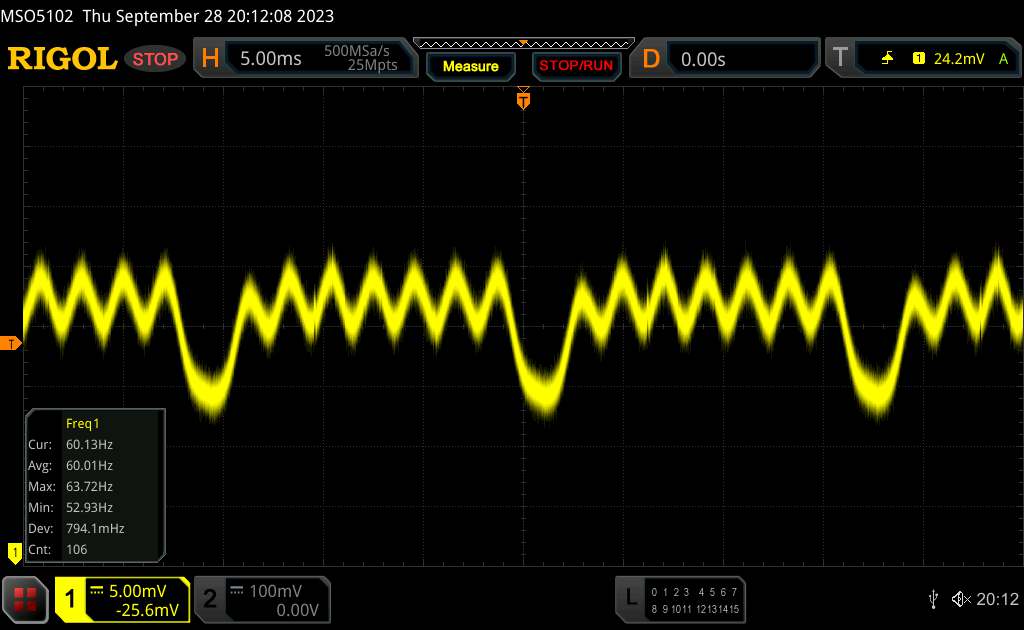Click the USB device status icon
1024x630 pixels.
coord(933,599)
